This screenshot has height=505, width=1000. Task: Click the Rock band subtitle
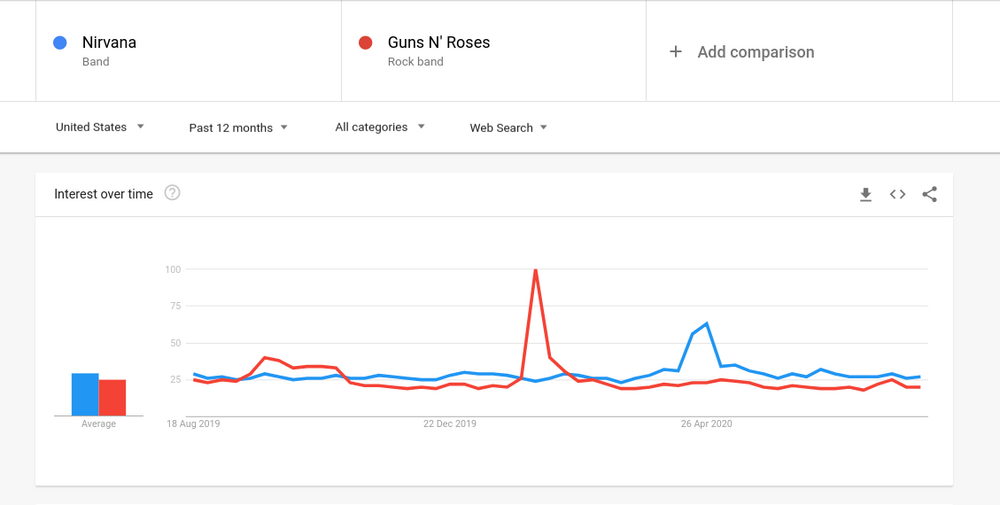click(416, 62)
